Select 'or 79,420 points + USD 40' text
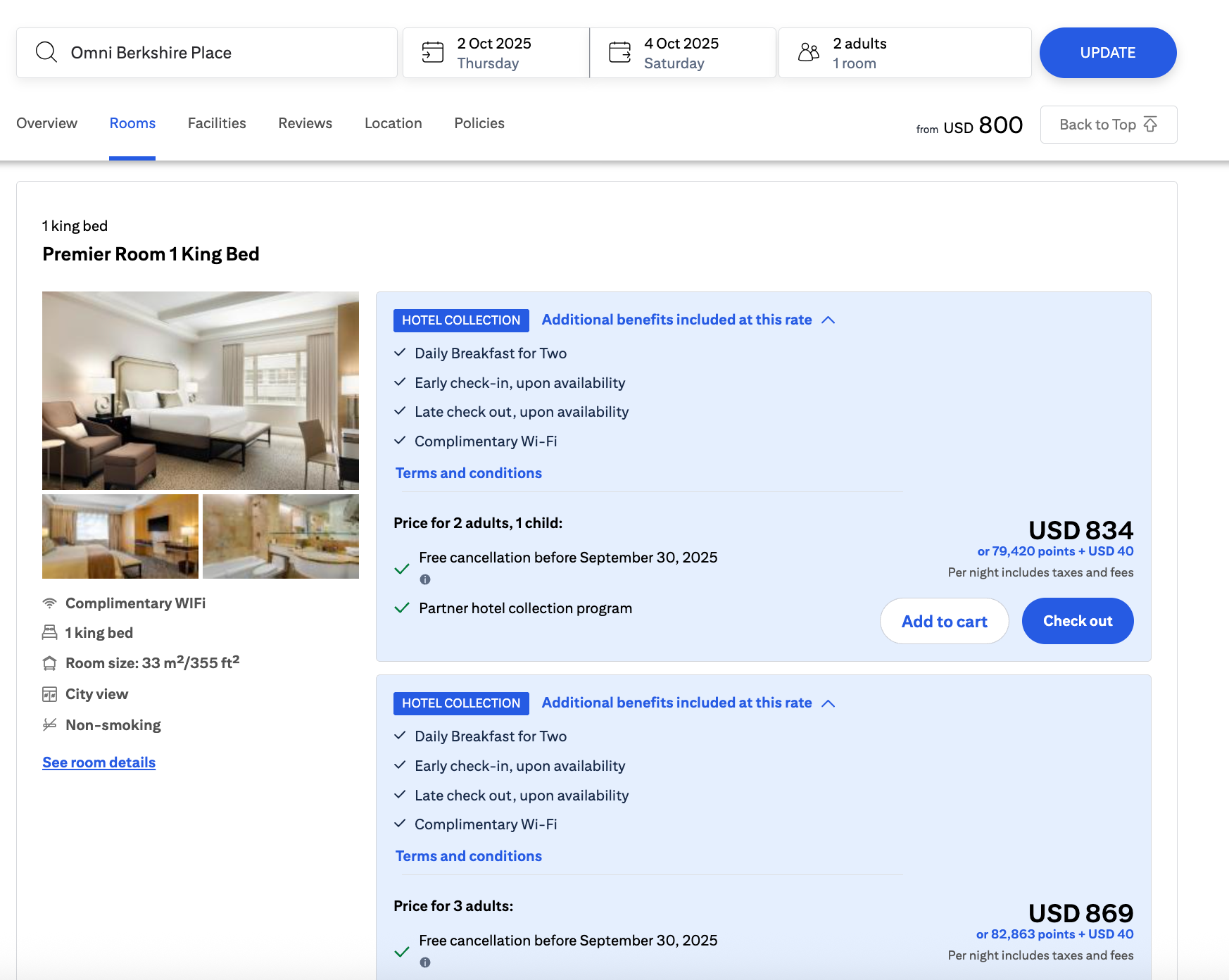Screen dimensions: 1229x980 tap(1055, 551)
